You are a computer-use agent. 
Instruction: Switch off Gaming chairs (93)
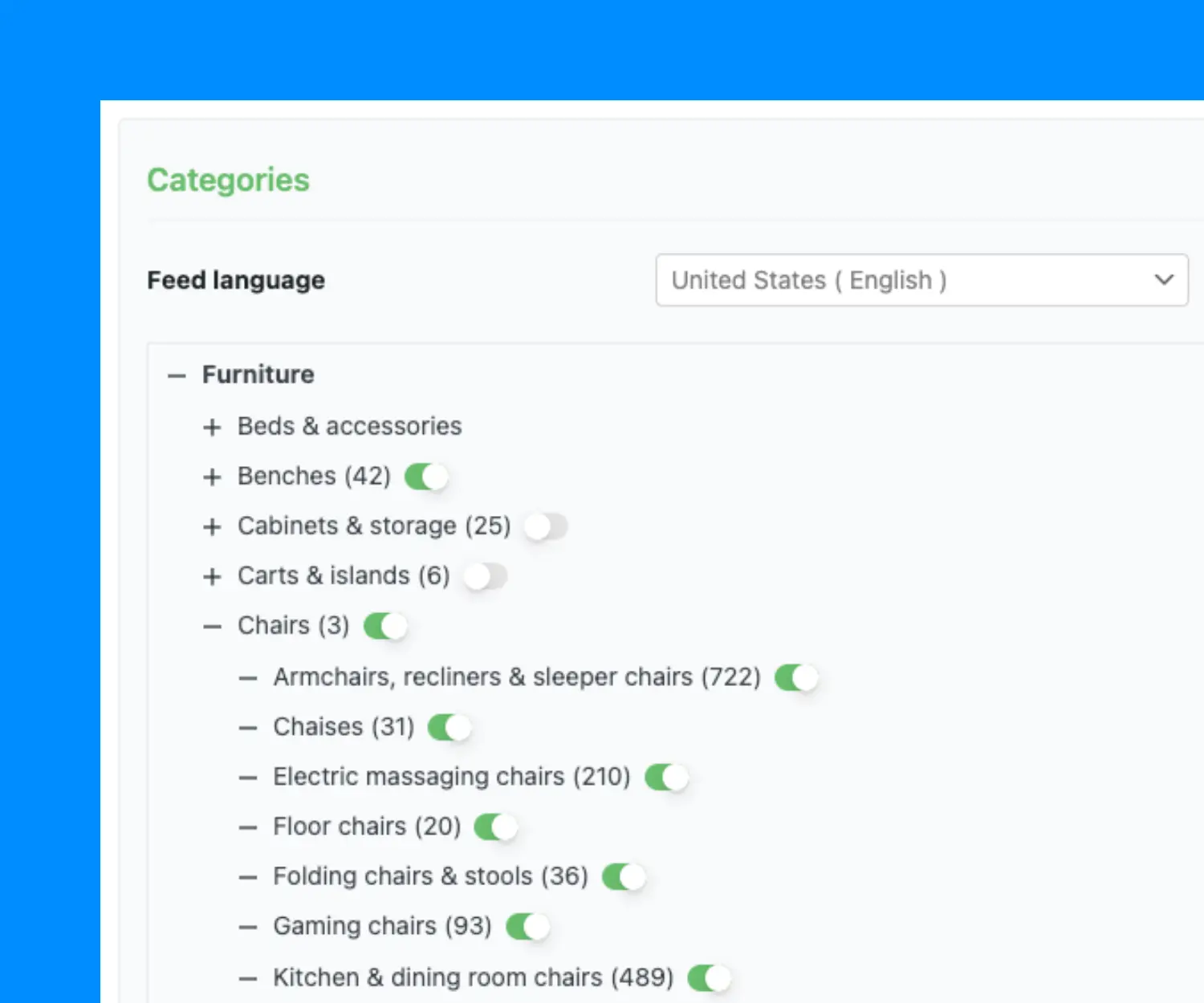527,927
